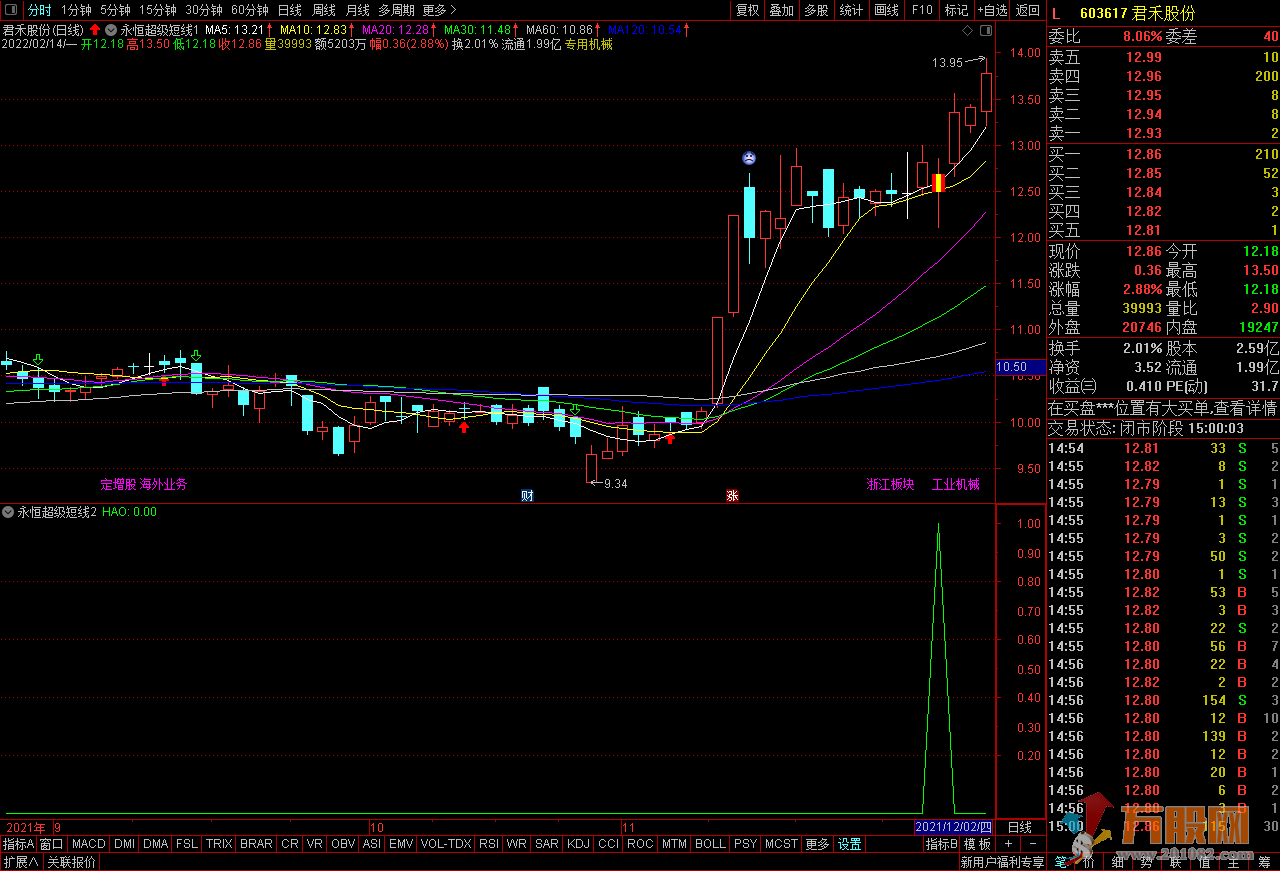This screenshot has width=1280, height=871.
Task: Click the 返回 back button
Action: pyautogui.click(x=1028, y=10)
